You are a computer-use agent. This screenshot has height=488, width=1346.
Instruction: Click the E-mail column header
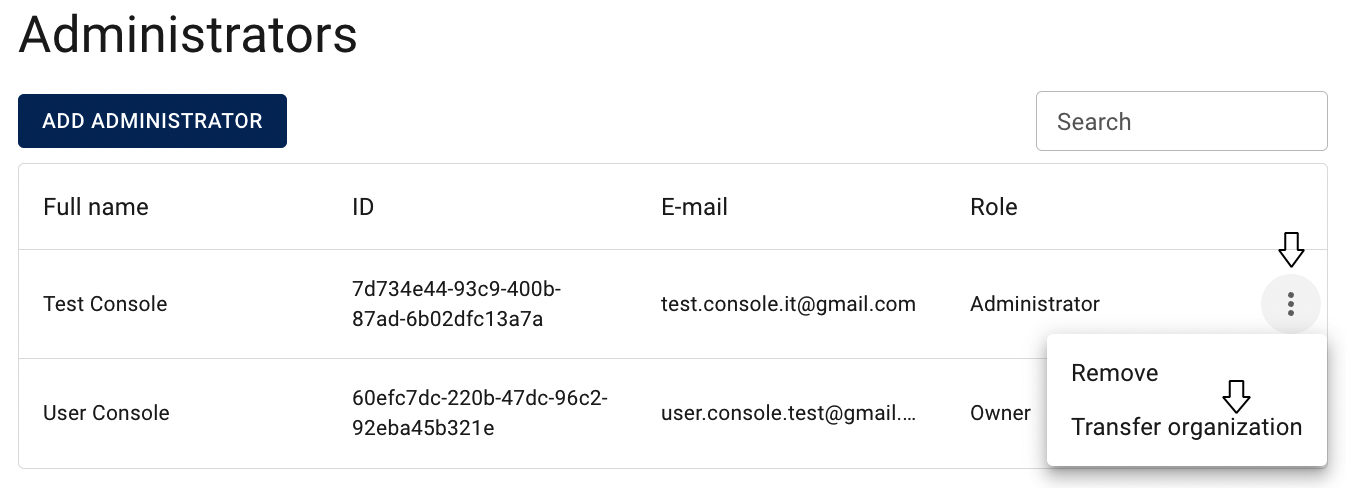click(x=694, y=207)
